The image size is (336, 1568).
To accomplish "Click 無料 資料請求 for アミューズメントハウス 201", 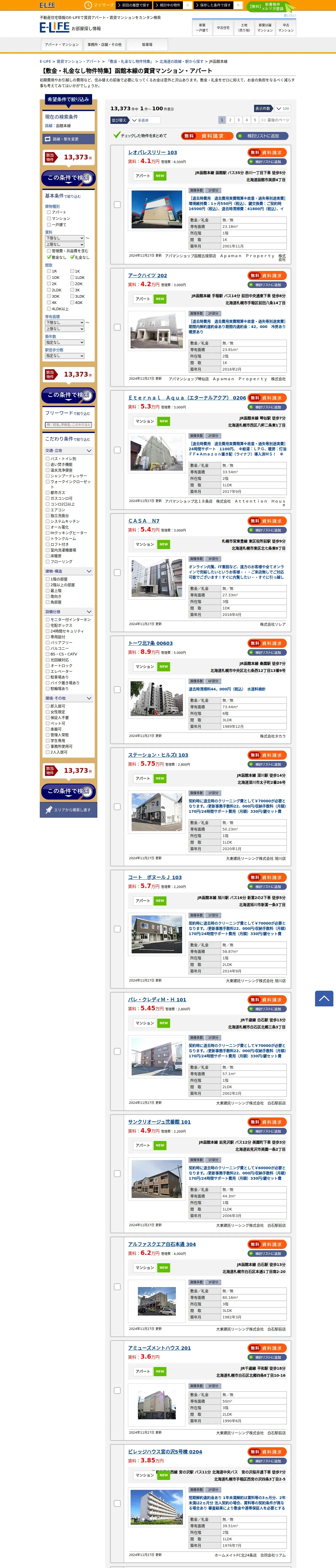I will [x=267, y=1348].
